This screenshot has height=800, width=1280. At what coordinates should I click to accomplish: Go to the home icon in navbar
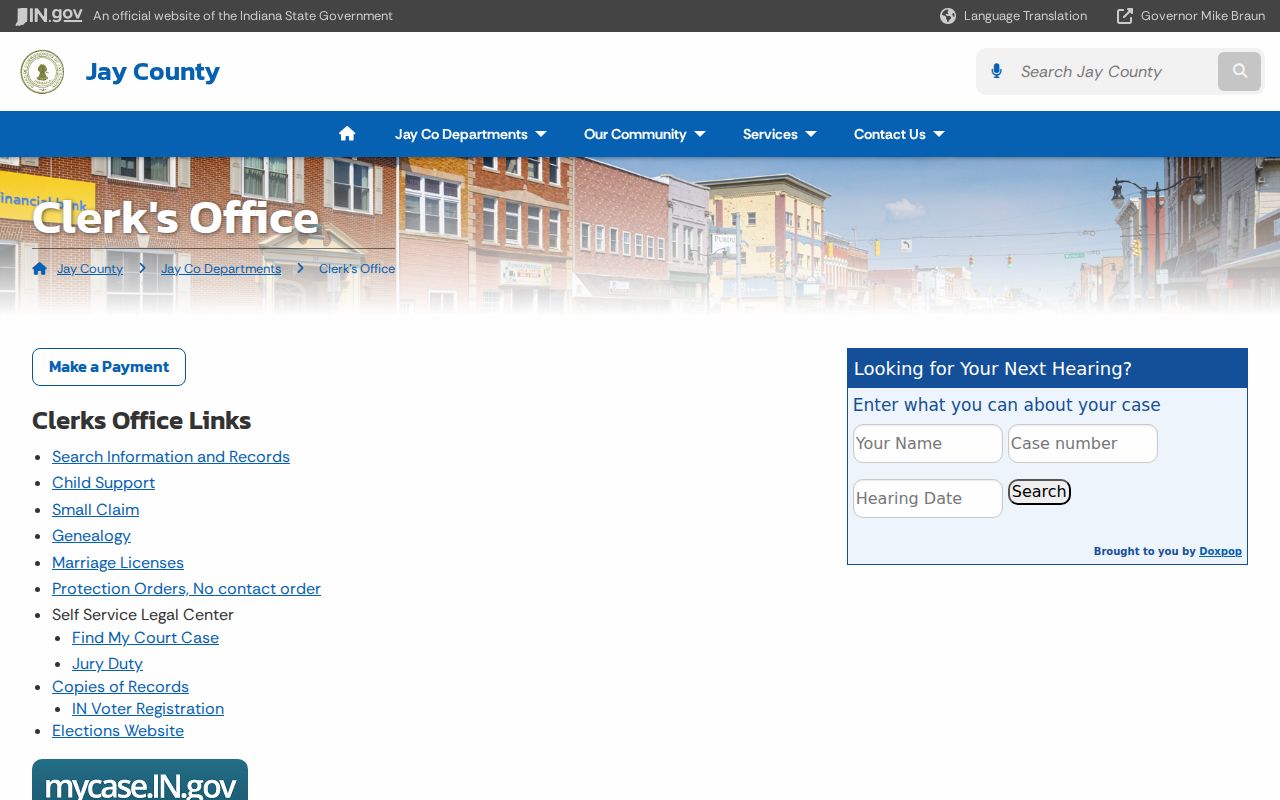pyautogui.click(x=347, y=134)
